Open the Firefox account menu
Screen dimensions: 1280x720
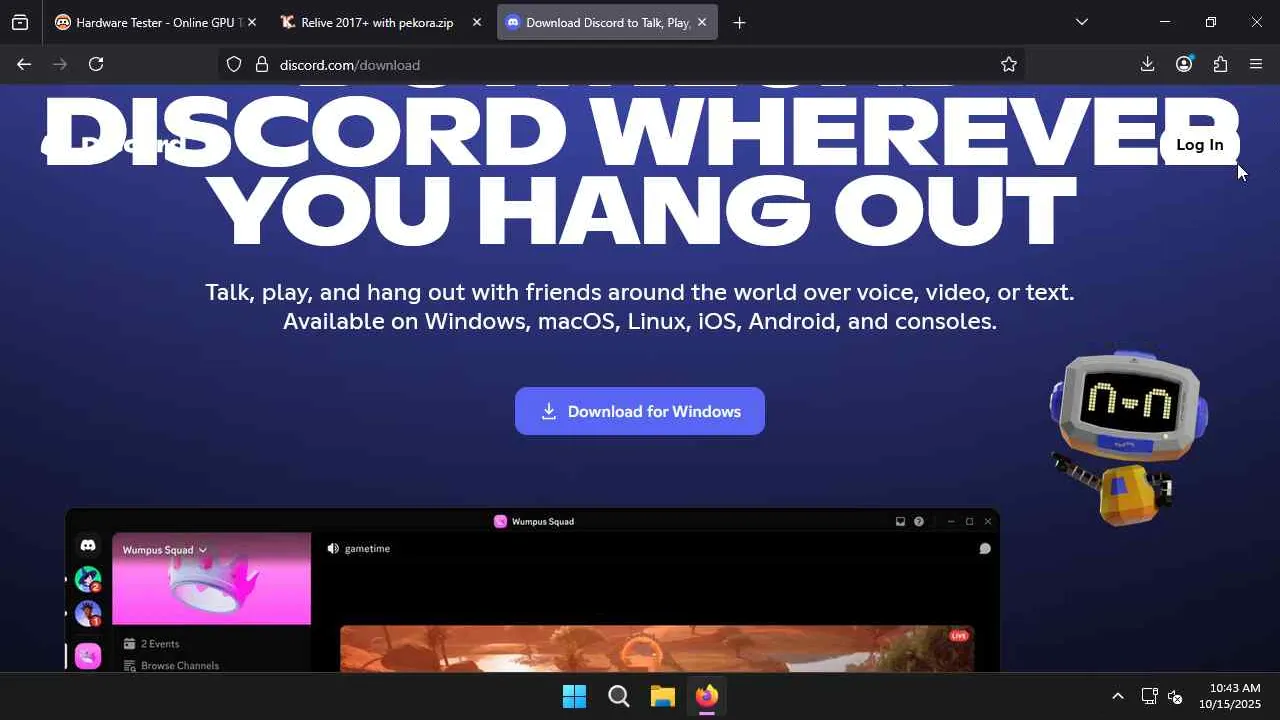pyautogui.click(x=1184, y=64)
